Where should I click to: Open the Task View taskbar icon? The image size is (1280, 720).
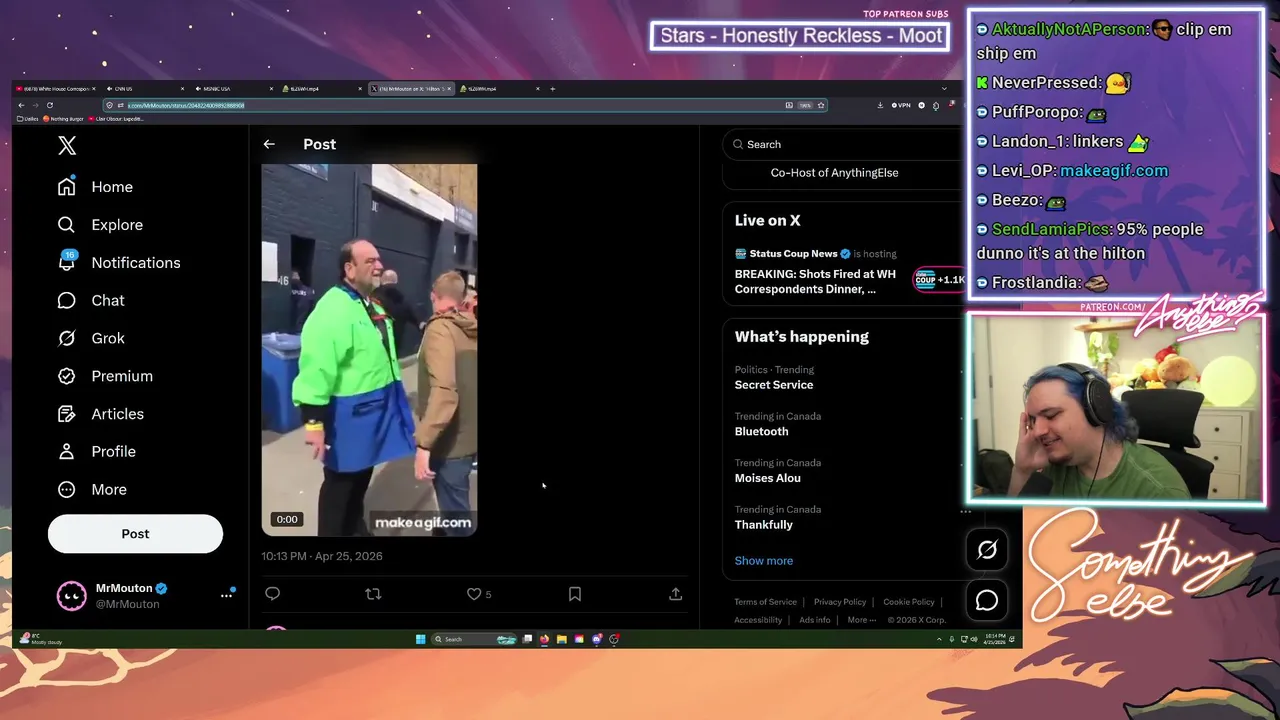coord(527,639)
